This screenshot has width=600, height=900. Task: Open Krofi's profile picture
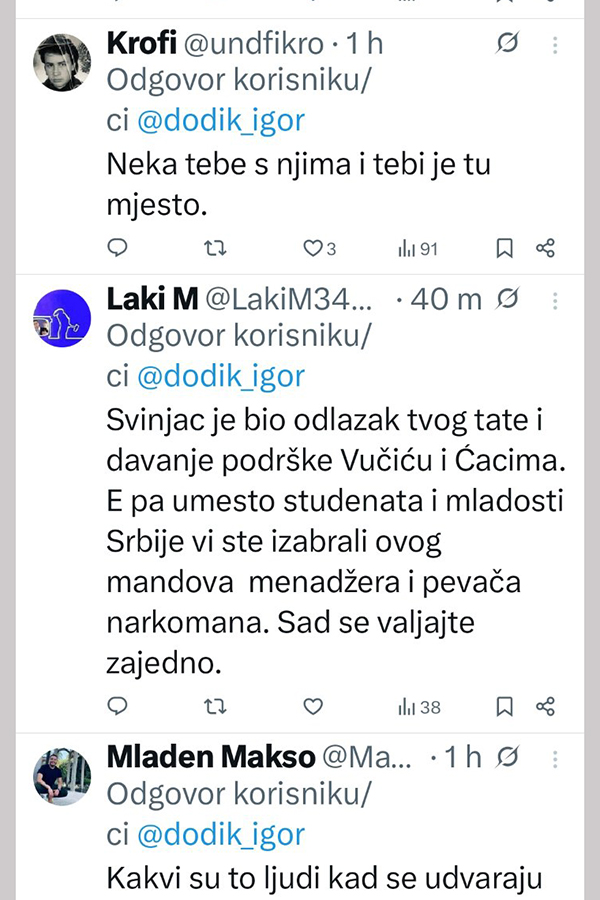click(62, 62)
